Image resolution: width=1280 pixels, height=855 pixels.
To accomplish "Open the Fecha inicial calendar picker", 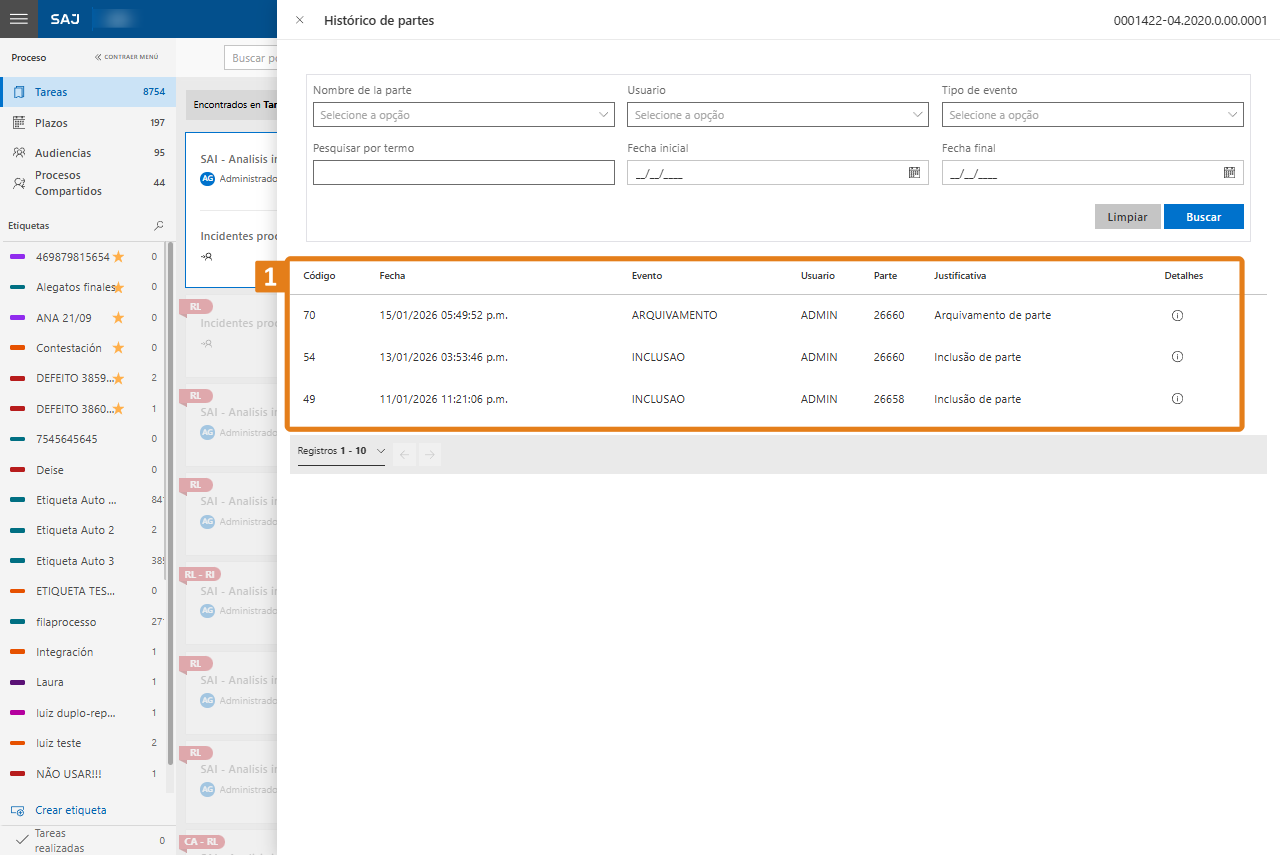I will point(914,173).
